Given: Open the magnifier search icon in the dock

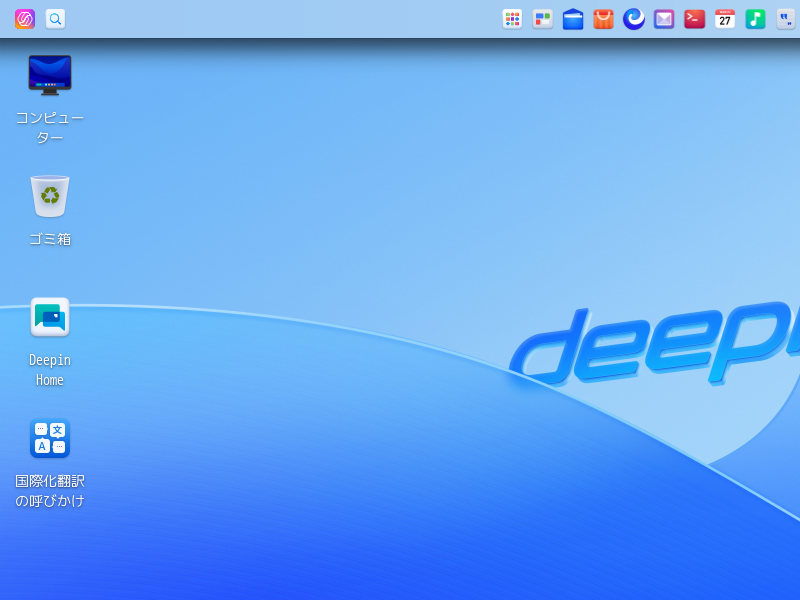Looking at the screenshot, I should point(55,19).
